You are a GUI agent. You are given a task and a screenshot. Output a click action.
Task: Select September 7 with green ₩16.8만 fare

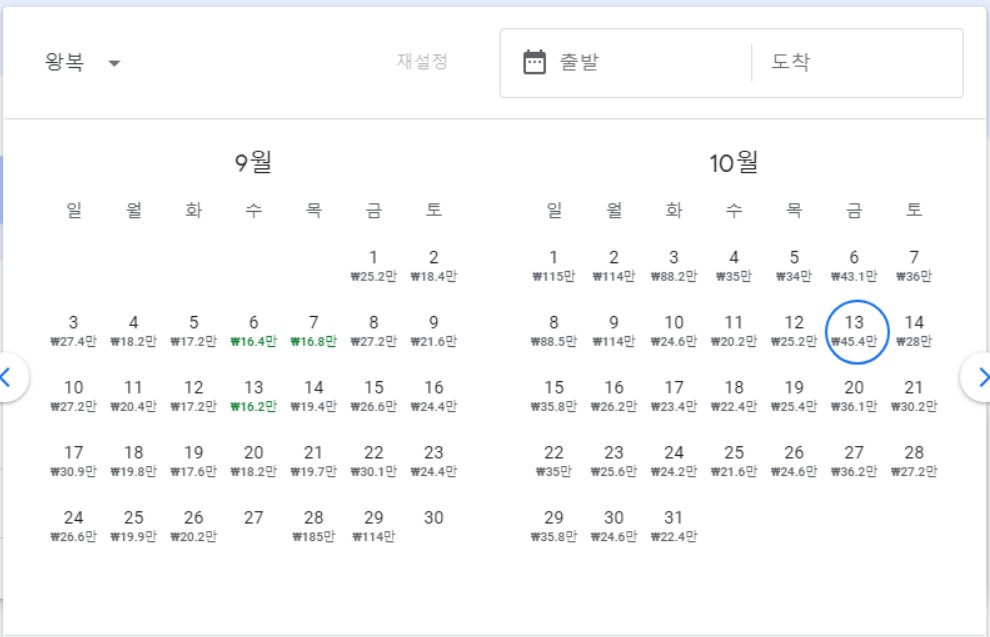point(314,331)
